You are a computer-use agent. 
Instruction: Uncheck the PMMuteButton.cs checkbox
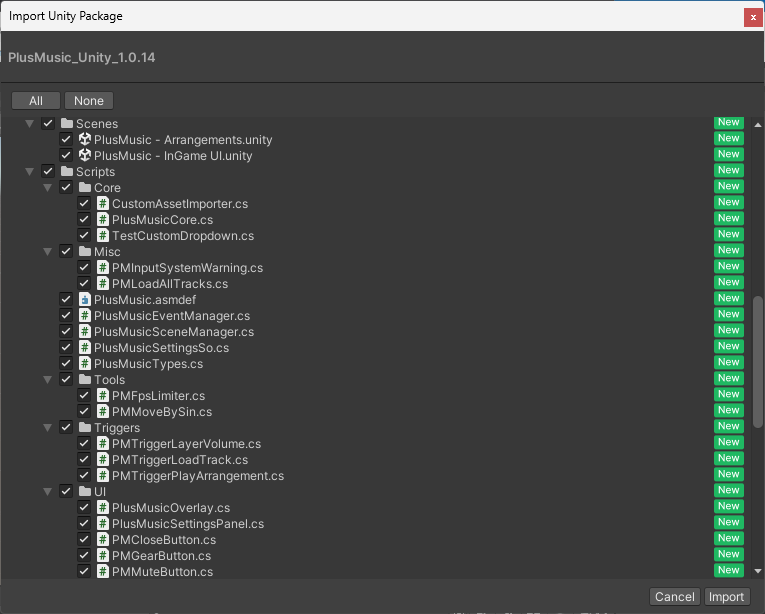coord(84,572)
